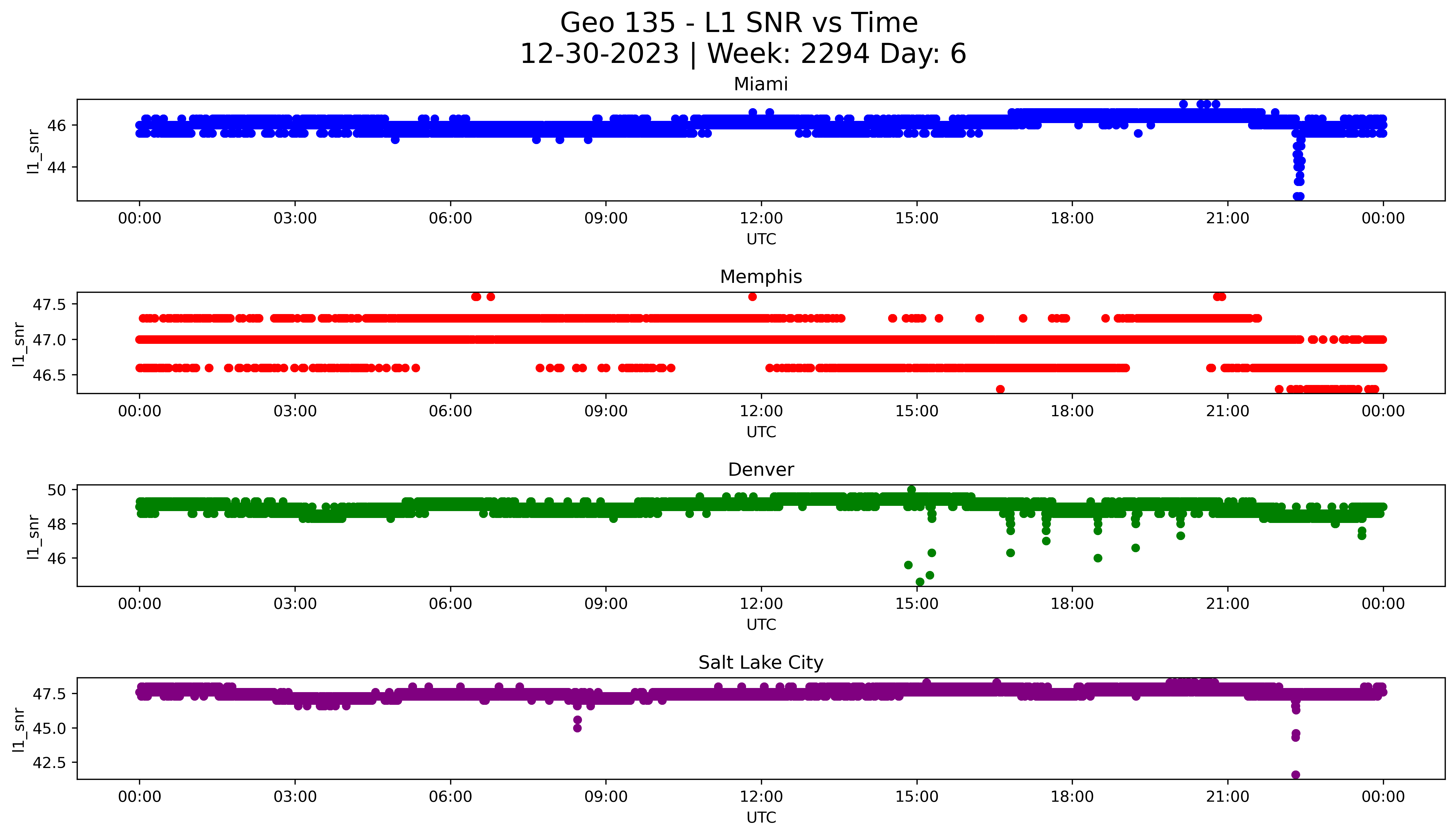Click the 21:00 tick under Salt Lake City plot
The image size is (1456, 837).
pyautogui.click(x=1228, y=797)
